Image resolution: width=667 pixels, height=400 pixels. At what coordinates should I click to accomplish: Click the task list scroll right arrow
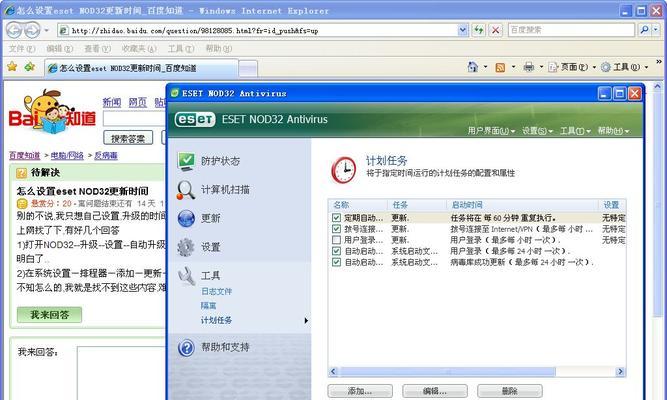621,371
